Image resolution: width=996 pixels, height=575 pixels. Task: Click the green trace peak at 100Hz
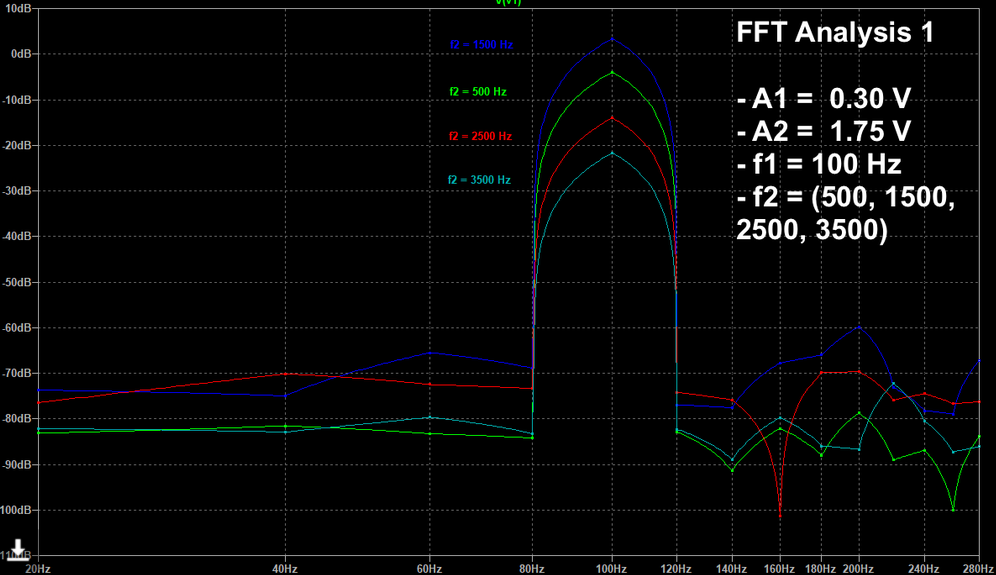(612, 72)
